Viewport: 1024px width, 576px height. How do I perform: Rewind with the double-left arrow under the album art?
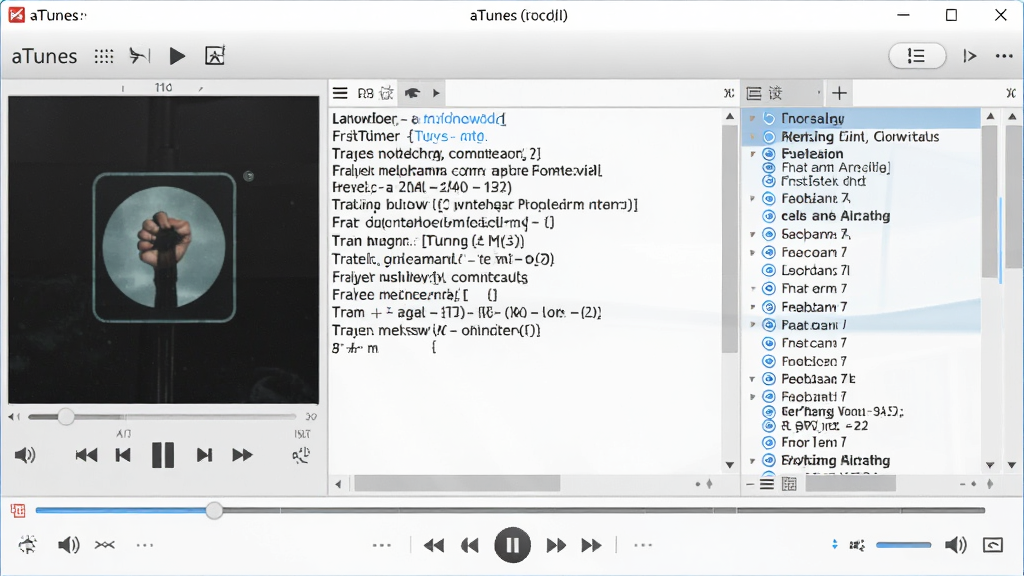[86, 455]
